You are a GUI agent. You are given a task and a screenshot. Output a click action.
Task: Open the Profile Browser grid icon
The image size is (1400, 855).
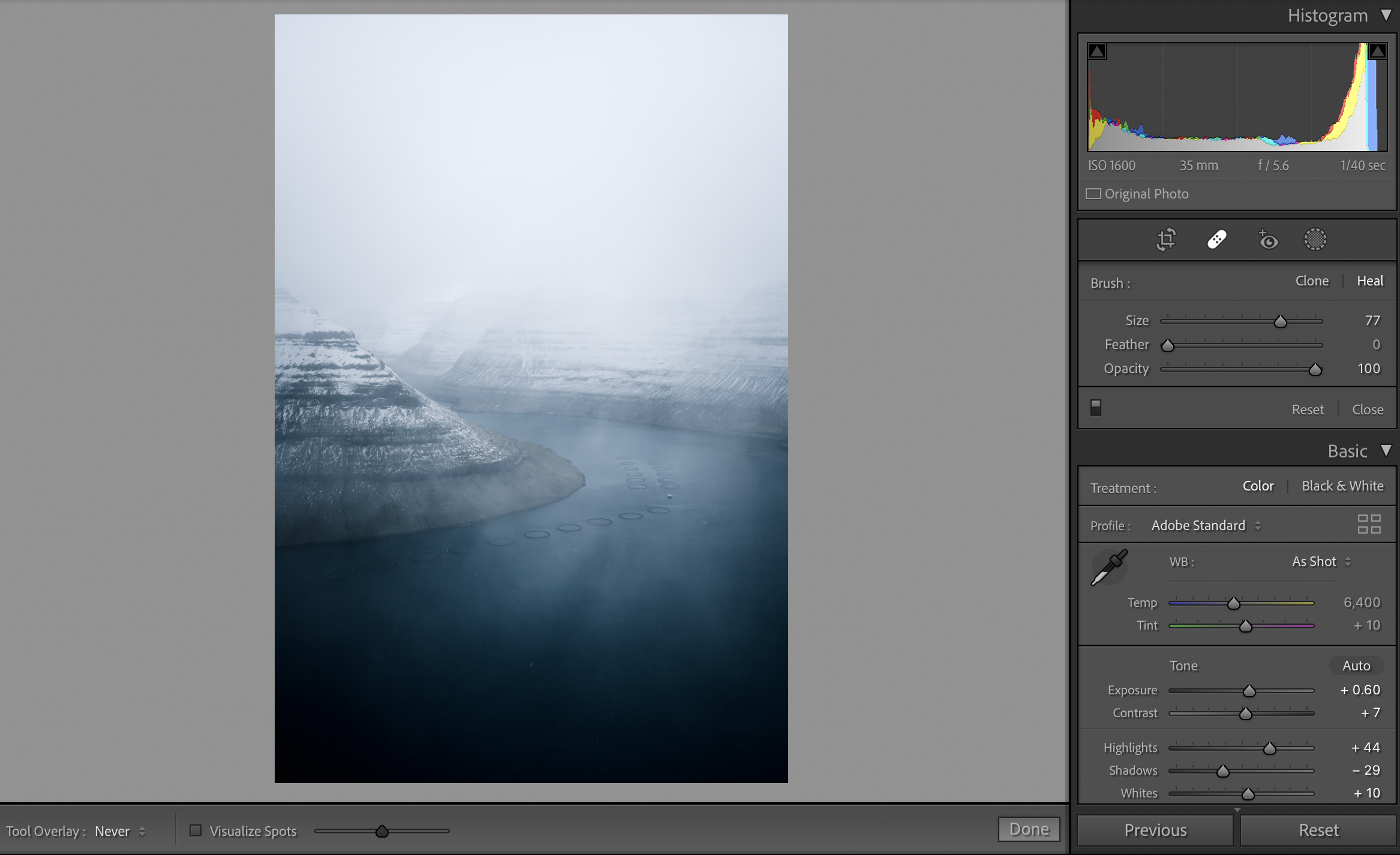[x=1369, y=524]
